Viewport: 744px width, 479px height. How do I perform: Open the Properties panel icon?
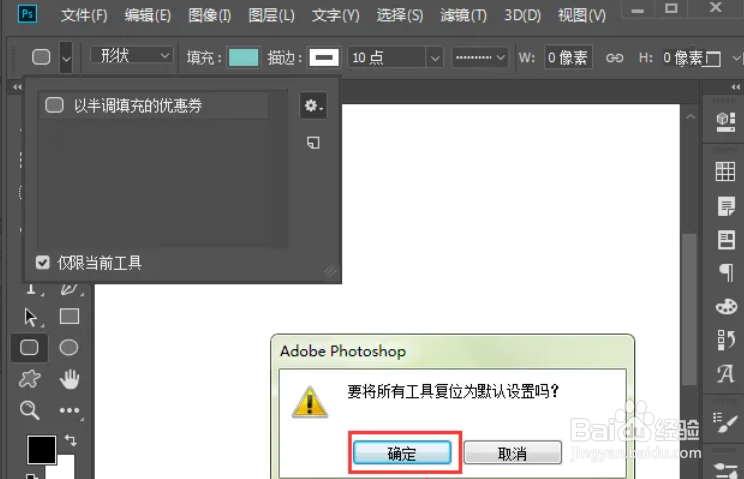click(726, 240)
